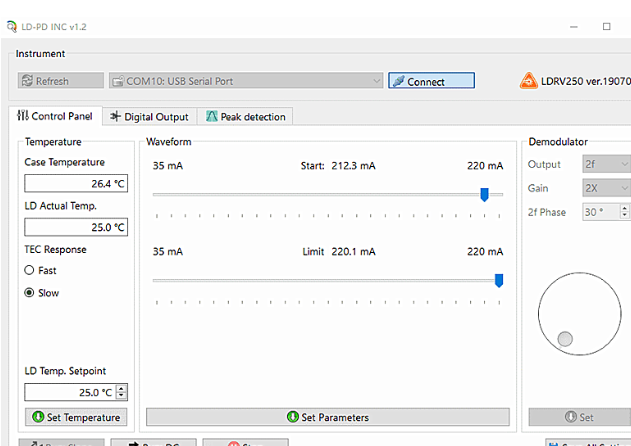The height and width of the screenshot is (446, 631).
Task: Open the Demodulator Output 2f dropdown
Action: pos(606,164)
